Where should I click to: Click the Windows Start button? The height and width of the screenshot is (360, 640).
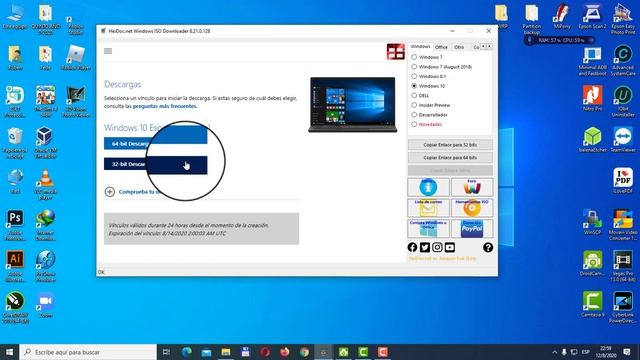coord(9,352)
